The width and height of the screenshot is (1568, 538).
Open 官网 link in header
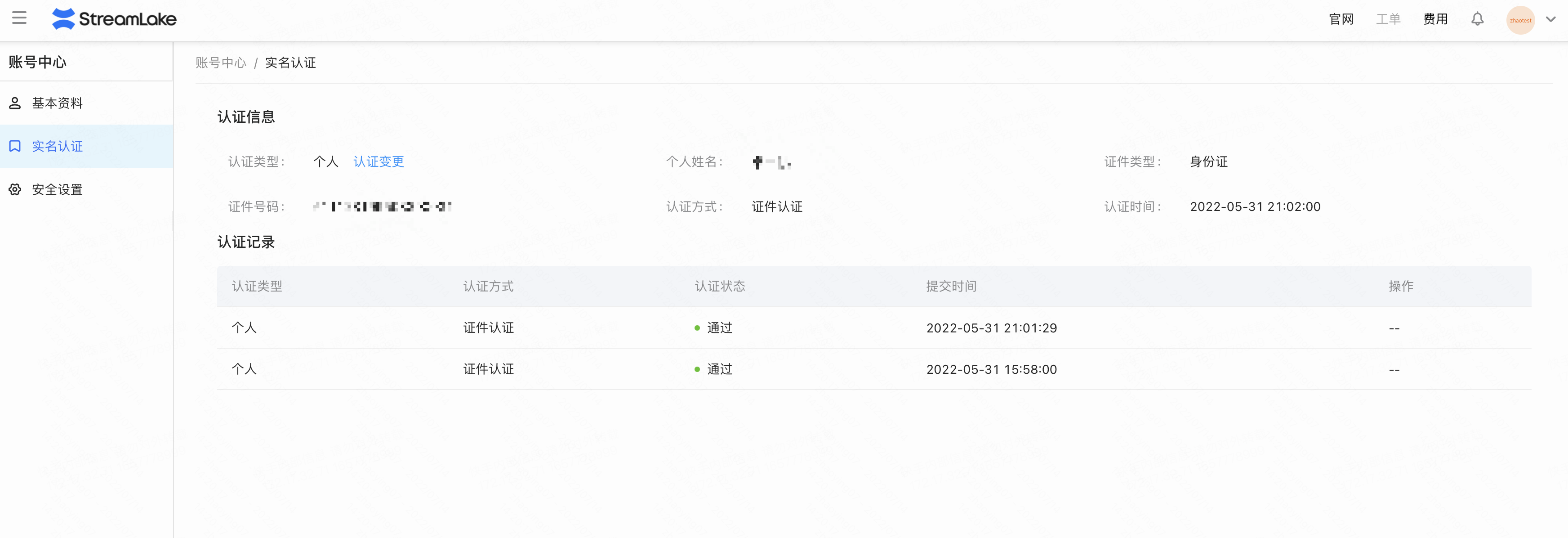click(x=1341, y=19)
